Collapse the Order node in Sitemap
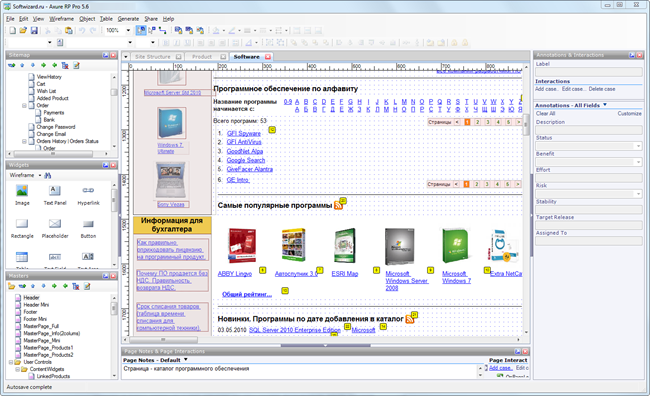The width and height of the screenshot is (650, 396). click(x=24, y=105)
